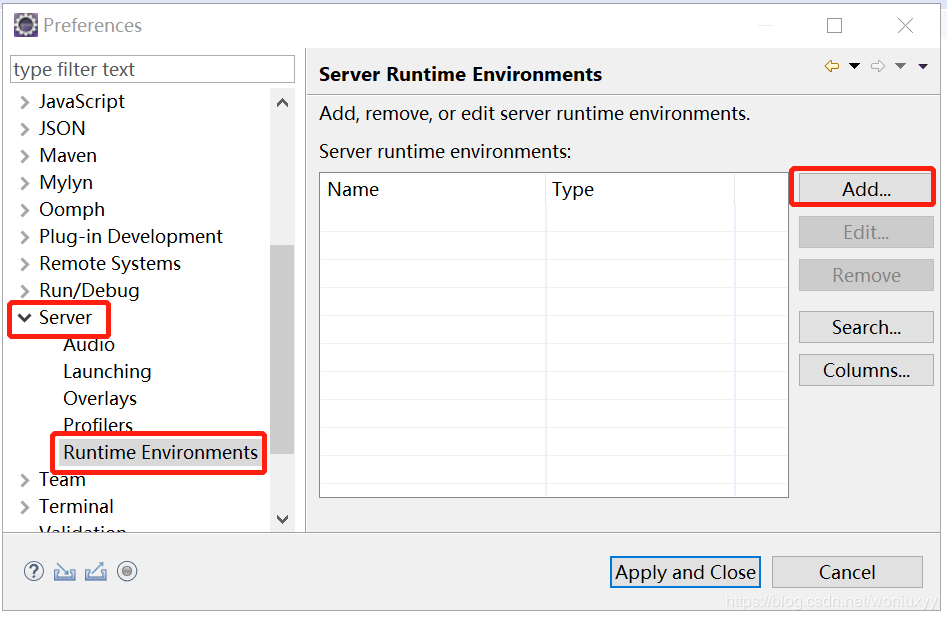Select the Maven label in tree

[x=68, y=156]
